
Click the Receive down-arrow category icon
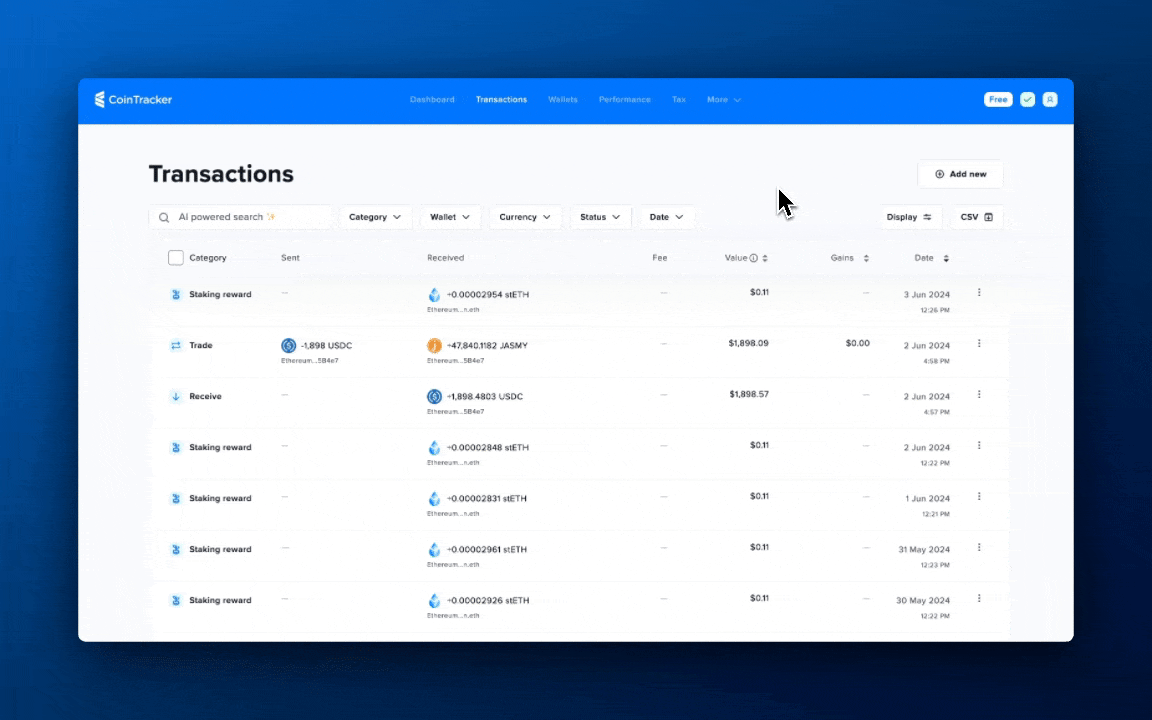point(176,396)
